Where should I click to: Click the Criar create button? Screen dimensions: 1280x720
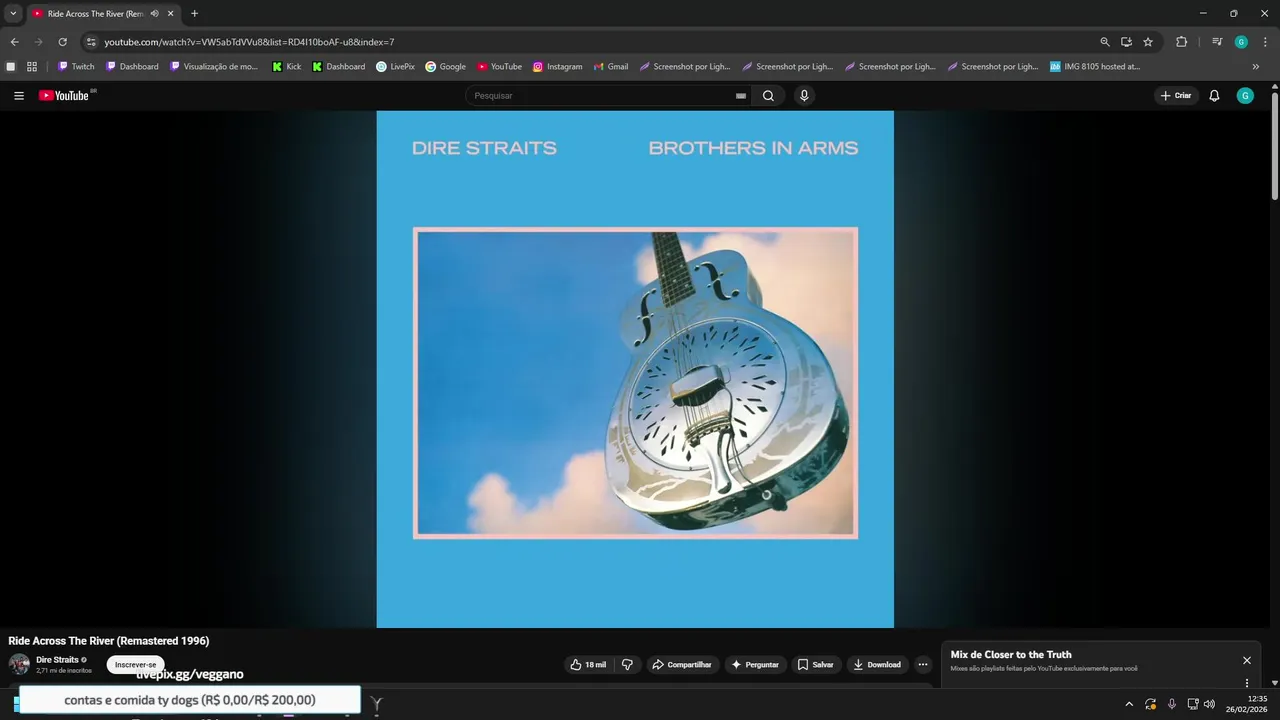[1176, 96]
